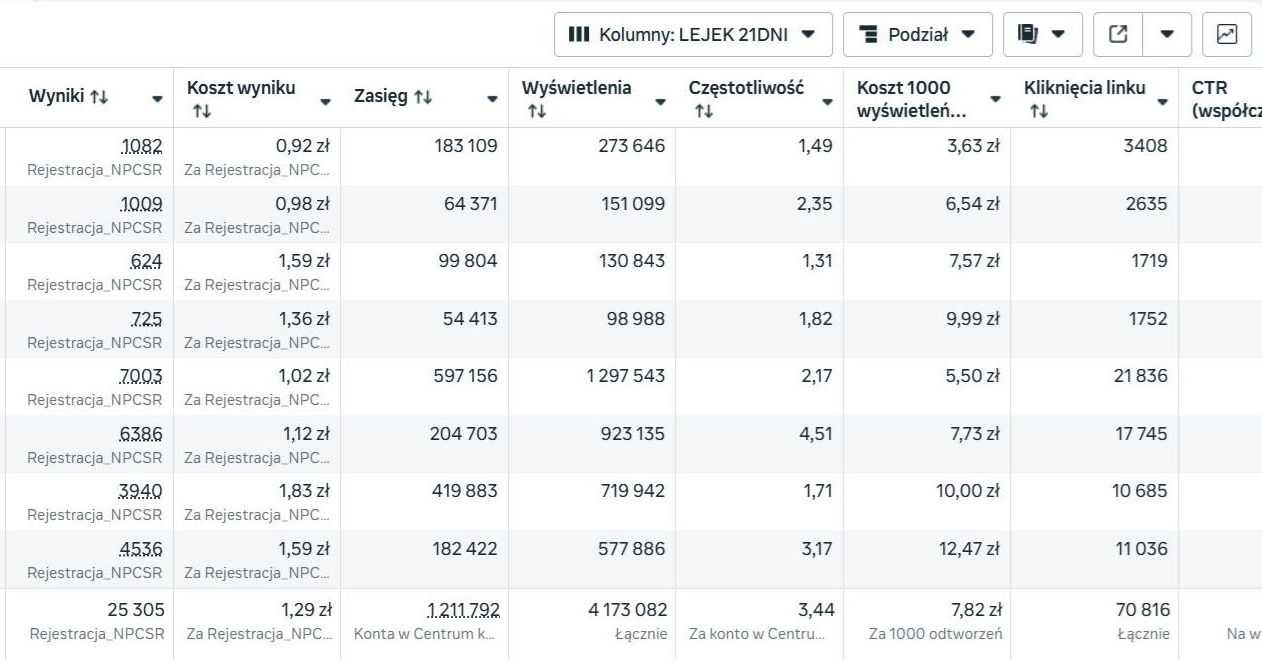Click the export table data icon

click(1118, 35)
